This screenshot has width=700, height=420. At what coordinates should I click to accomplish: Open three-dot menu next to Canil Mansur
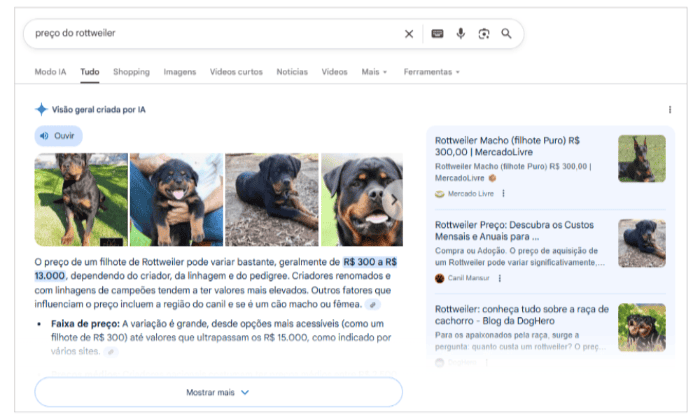(500, 278)
